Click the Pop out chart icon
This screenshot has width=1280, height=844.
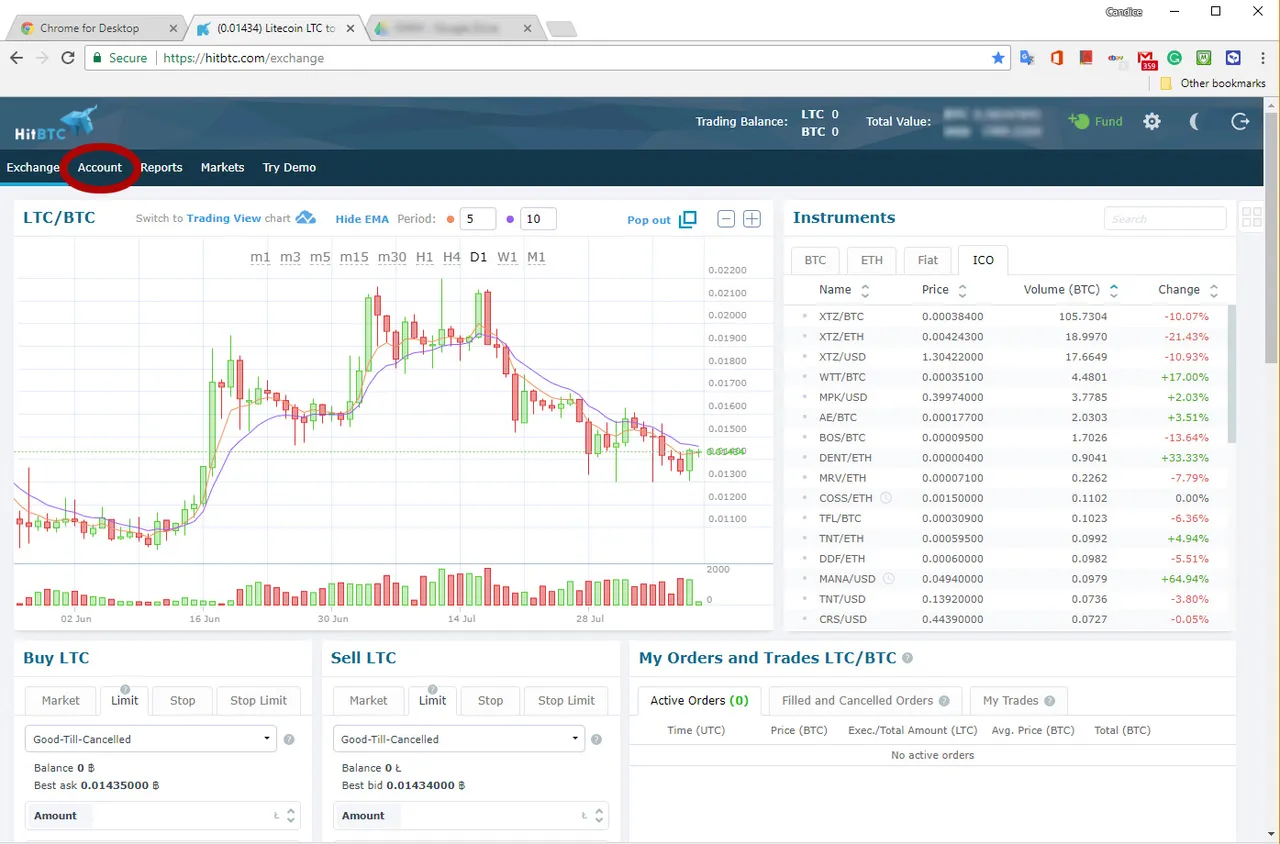tap(688, 219)
